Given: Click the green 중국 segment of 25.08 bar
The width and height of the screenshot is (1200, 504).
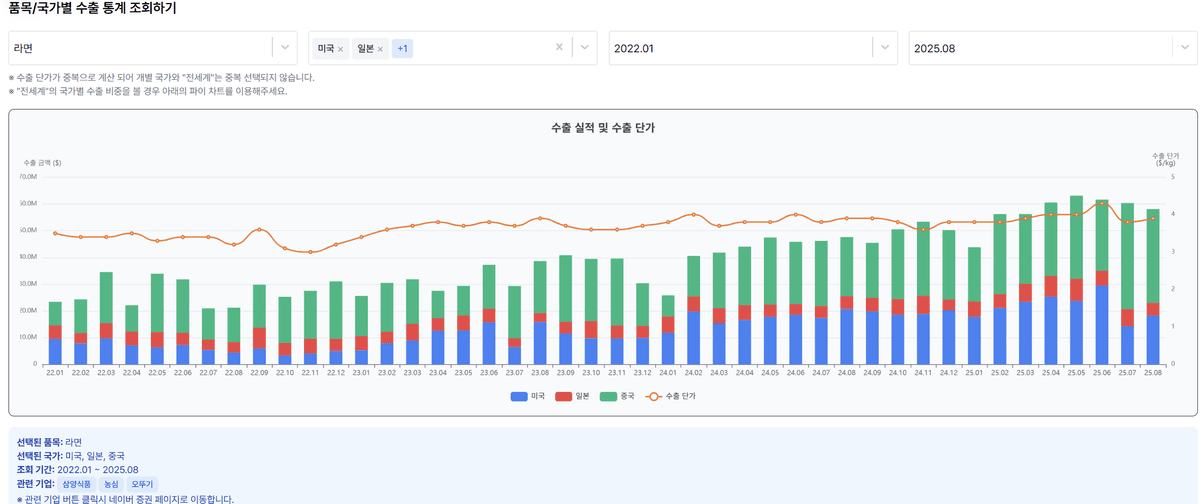Looking at the screenshot, I should 1153,256.
